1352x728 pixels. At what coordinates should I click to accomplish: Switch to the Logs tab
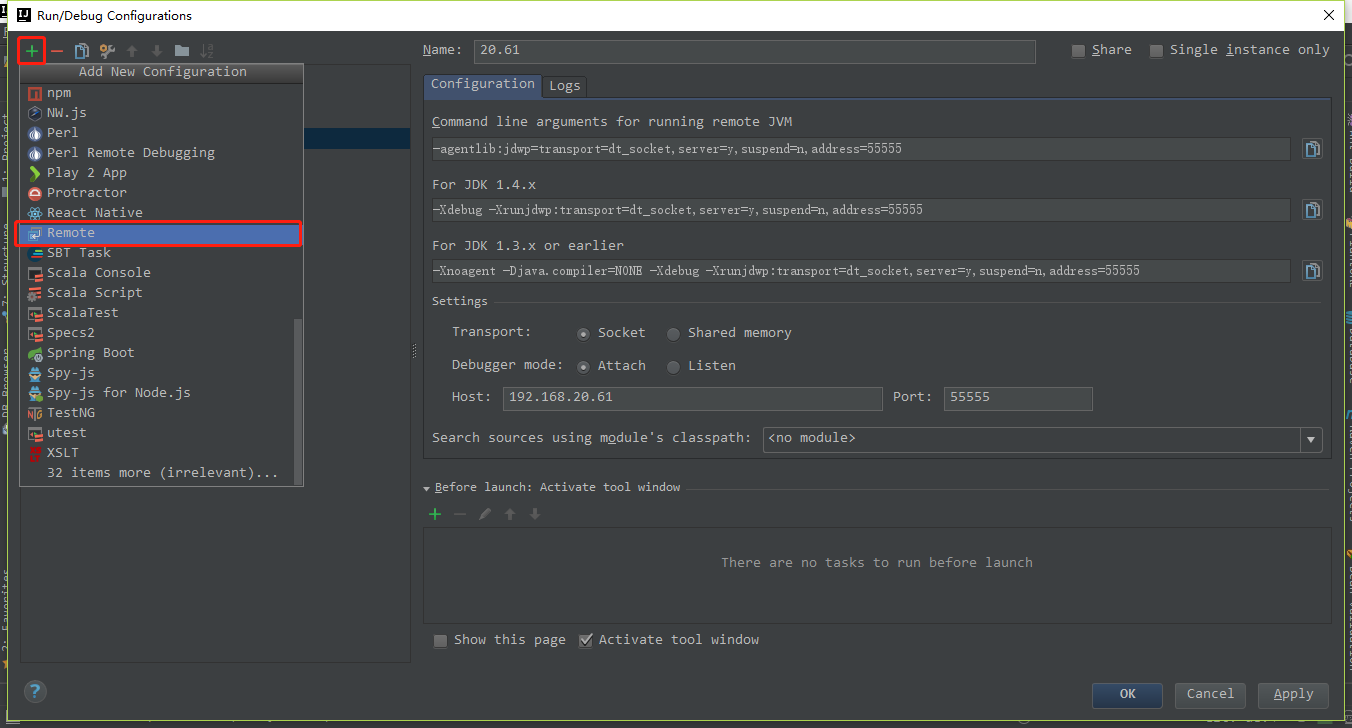pos(565,86)
